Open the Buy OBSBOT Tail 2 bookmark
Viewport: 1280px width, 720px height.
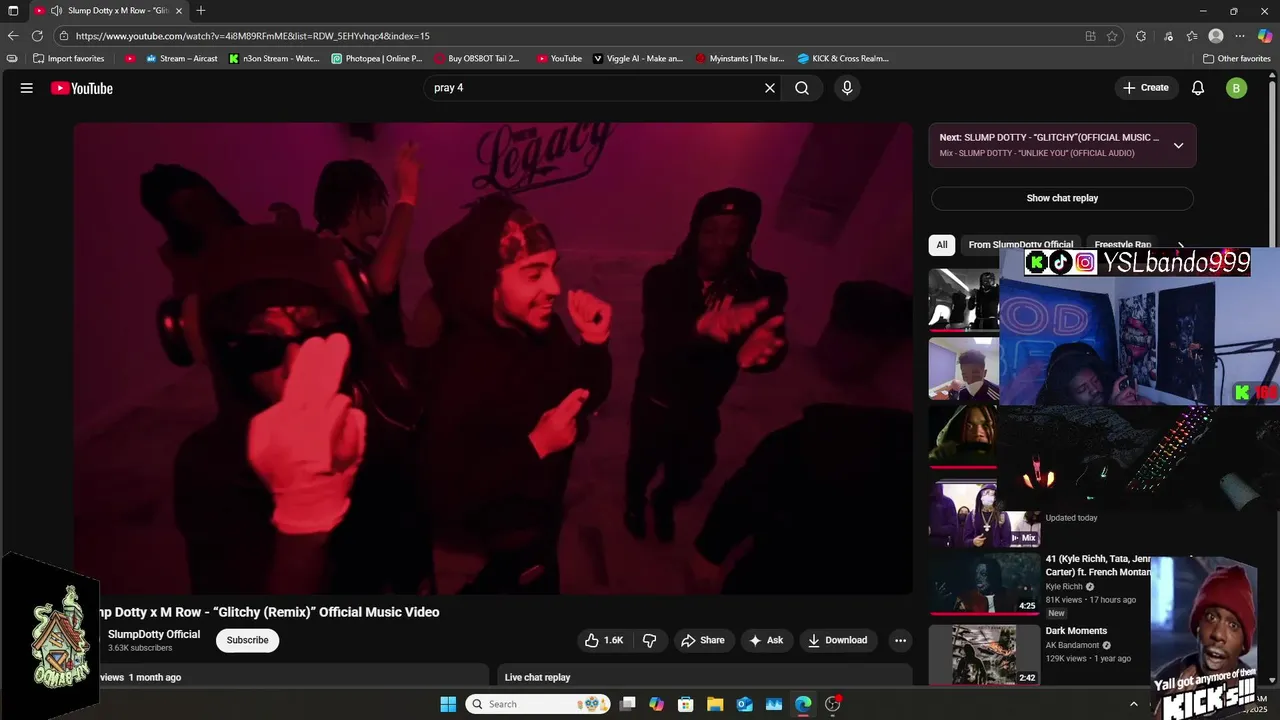477,58
